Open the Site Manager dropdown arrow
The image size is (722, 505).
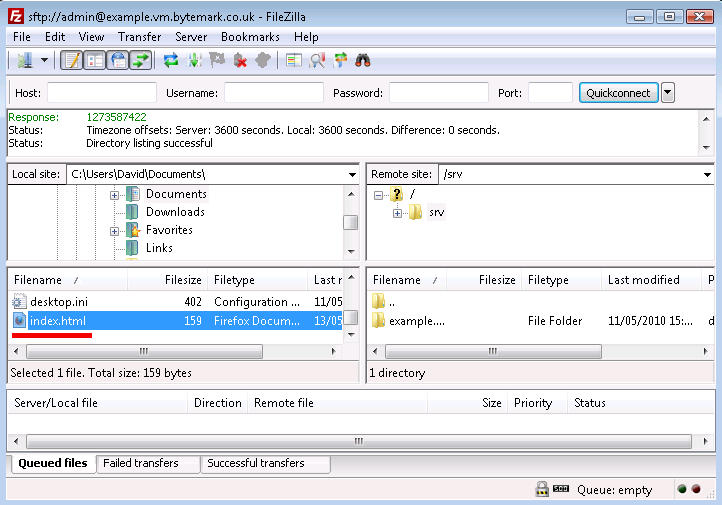pos(44,60)
